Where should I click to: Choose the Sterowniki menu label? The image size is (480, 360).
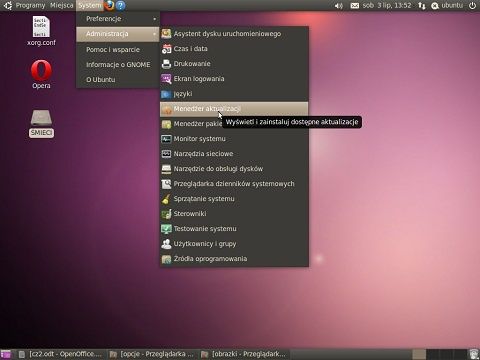coord(190,214)
